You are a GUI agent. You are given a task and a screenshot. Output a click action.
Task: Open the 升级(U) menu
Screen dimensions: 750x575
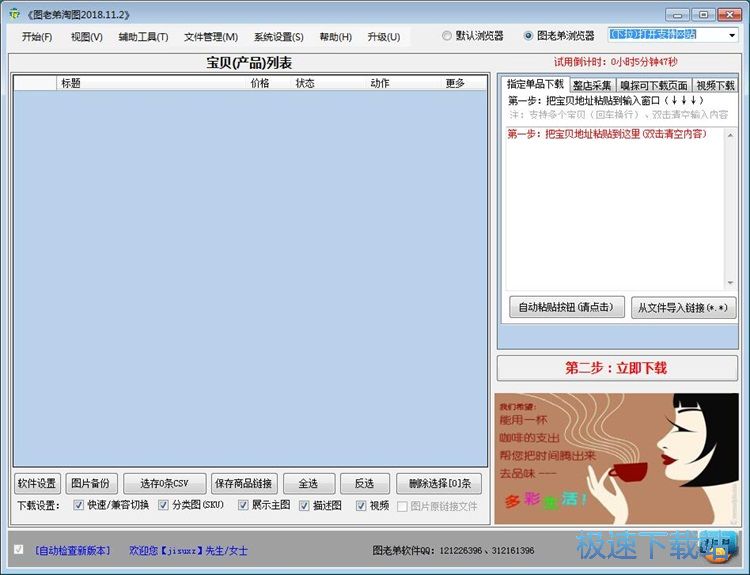coord(384,37)
